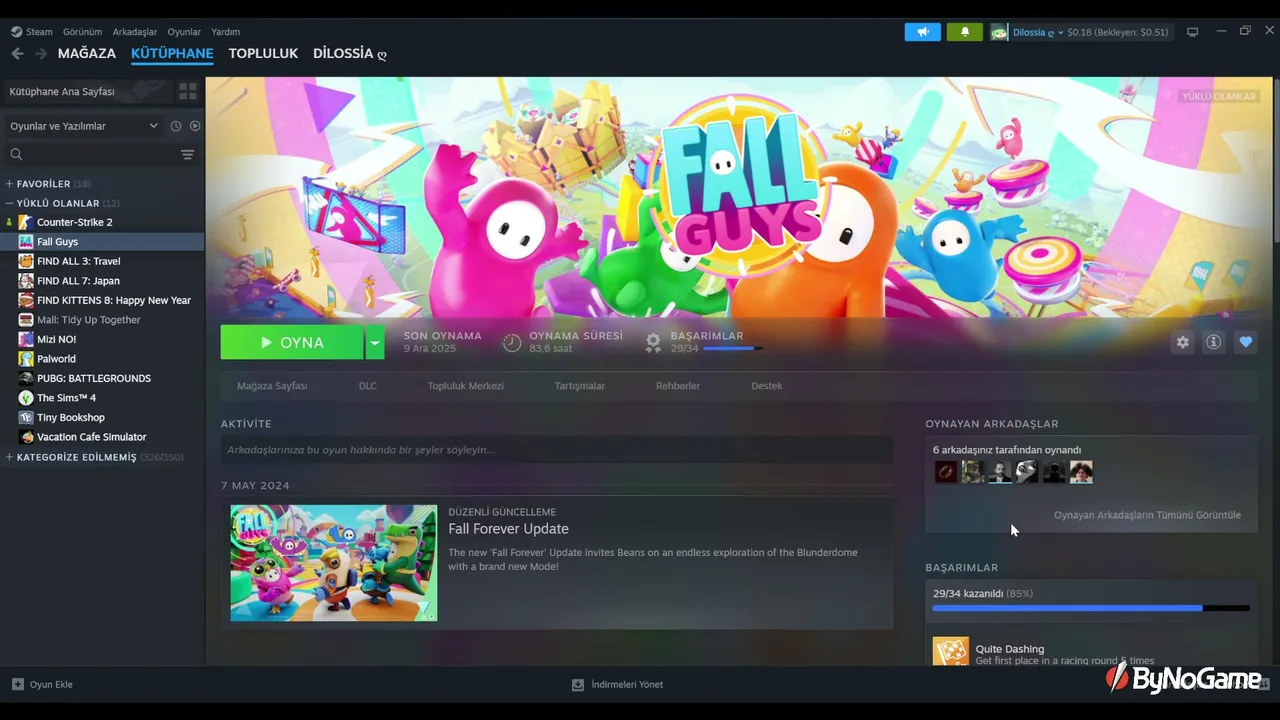Open the Destek link

click(x=767, y=386)
